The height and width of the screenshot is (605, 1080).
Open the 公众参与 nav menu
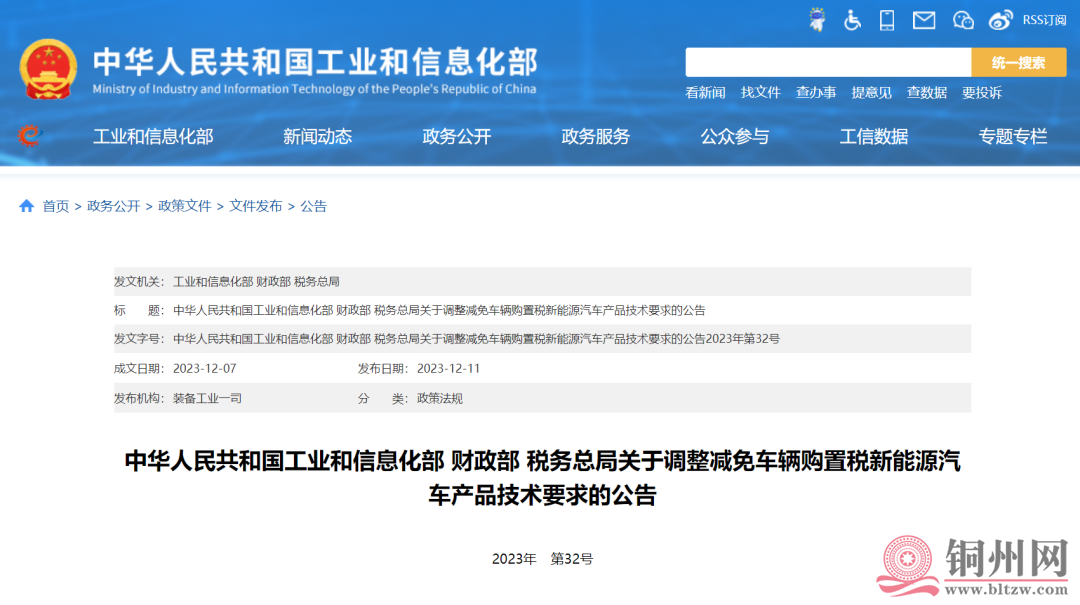coord(735,136)
